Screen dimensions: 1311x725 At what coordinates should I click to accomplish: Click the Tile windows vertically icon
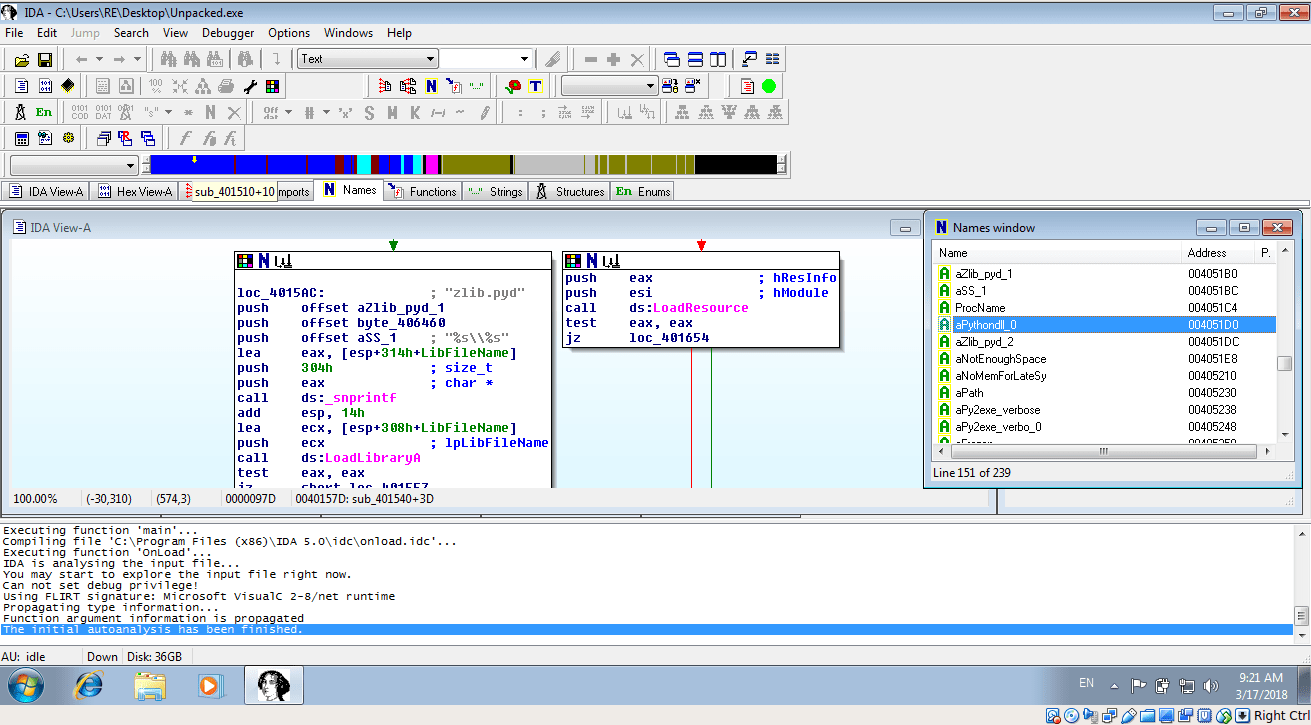click(x=718, y=60)
